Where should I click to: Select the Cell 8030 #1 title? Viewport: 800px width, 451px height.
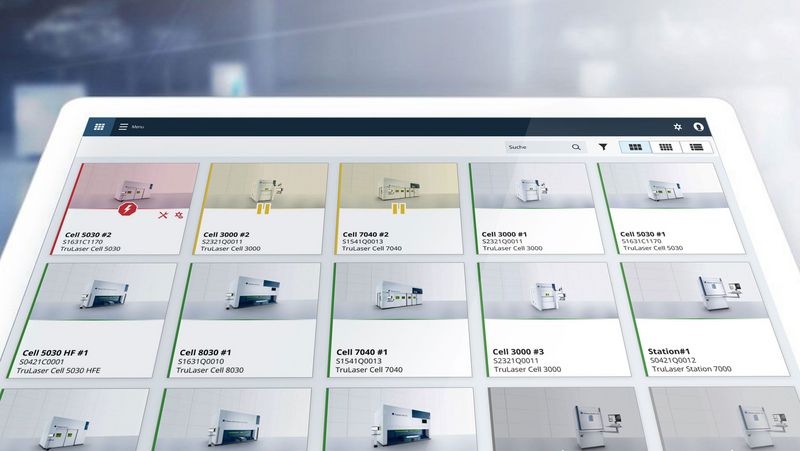[x=205, y=353]
